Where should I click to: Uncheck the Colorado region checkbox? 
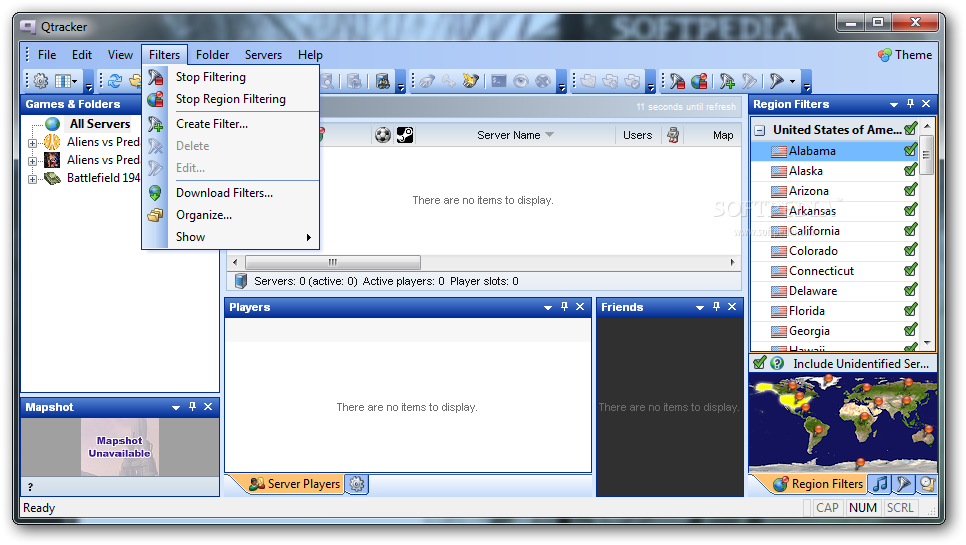(x=911, y=250)
